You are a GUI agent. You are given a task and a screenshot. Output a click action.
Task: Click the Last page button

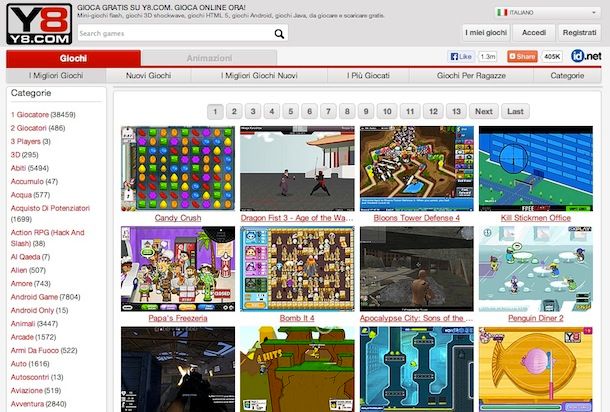pyautogui.click(x=515, y=112)
